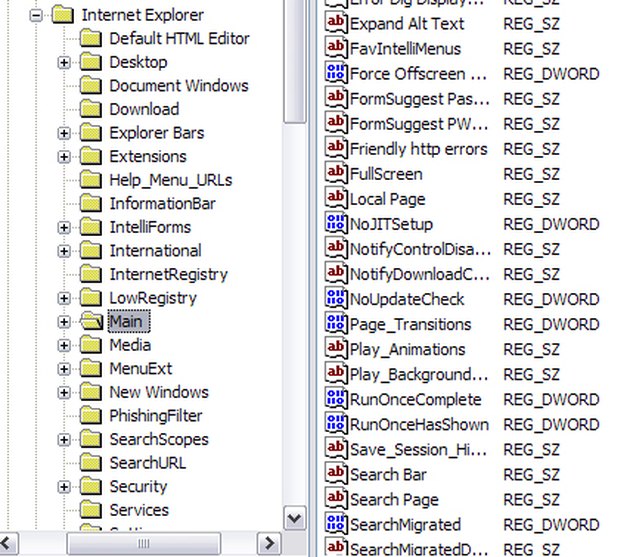The image size is (630, 557).
Task: Click REG_DWORD type in the RunOnceComplete row
Action: point(551,400)
